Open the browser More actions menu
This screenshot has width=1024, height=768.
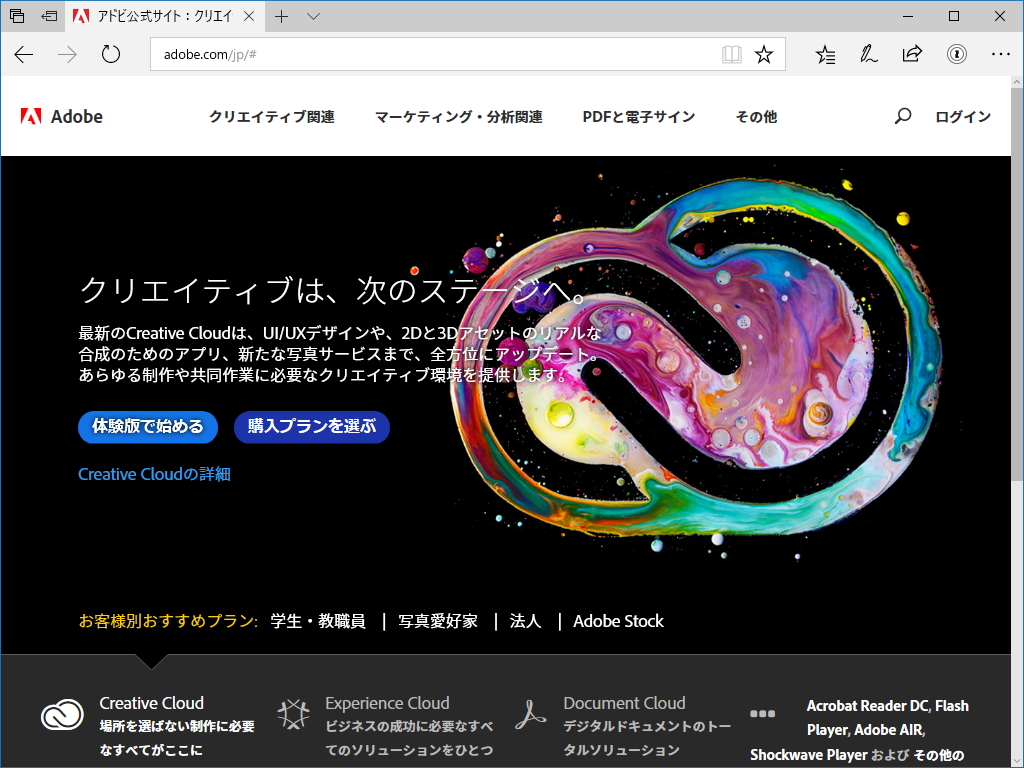click(x=998, y=55)
